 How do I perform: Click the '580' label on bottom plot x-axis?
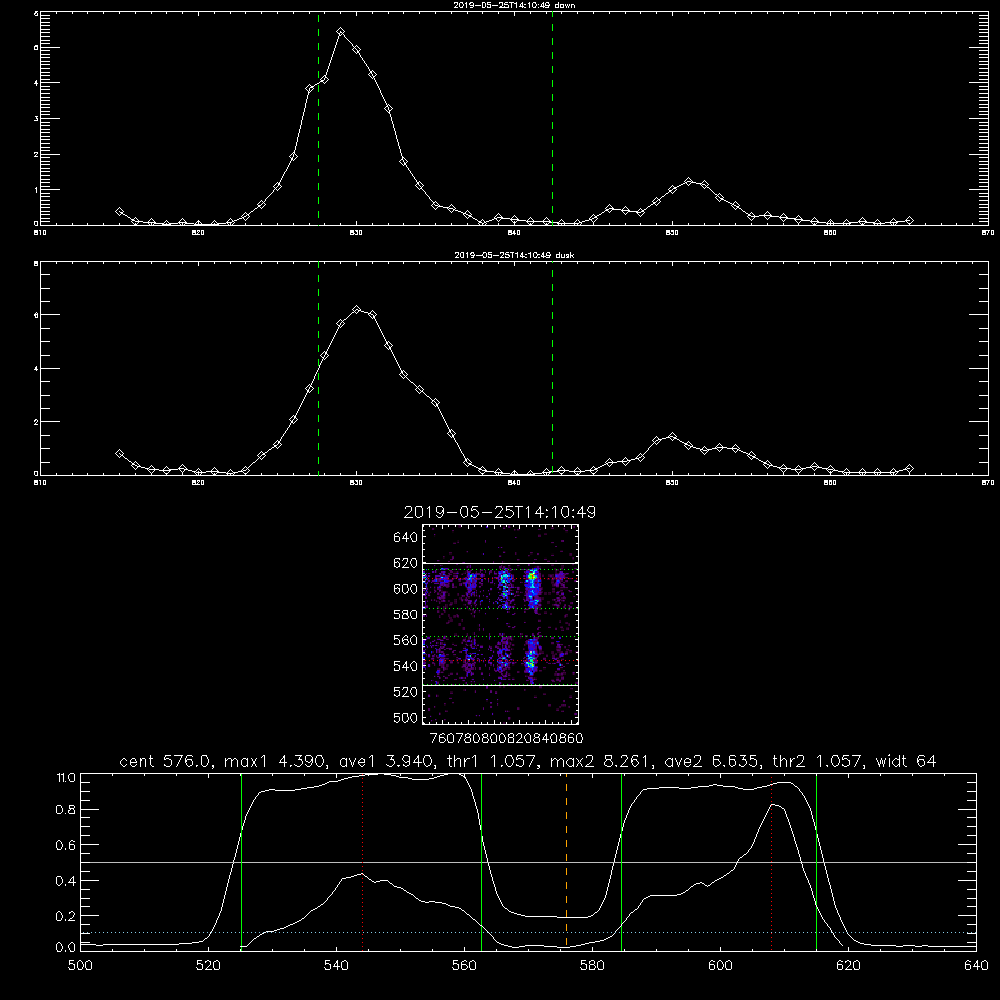[592, 966]
